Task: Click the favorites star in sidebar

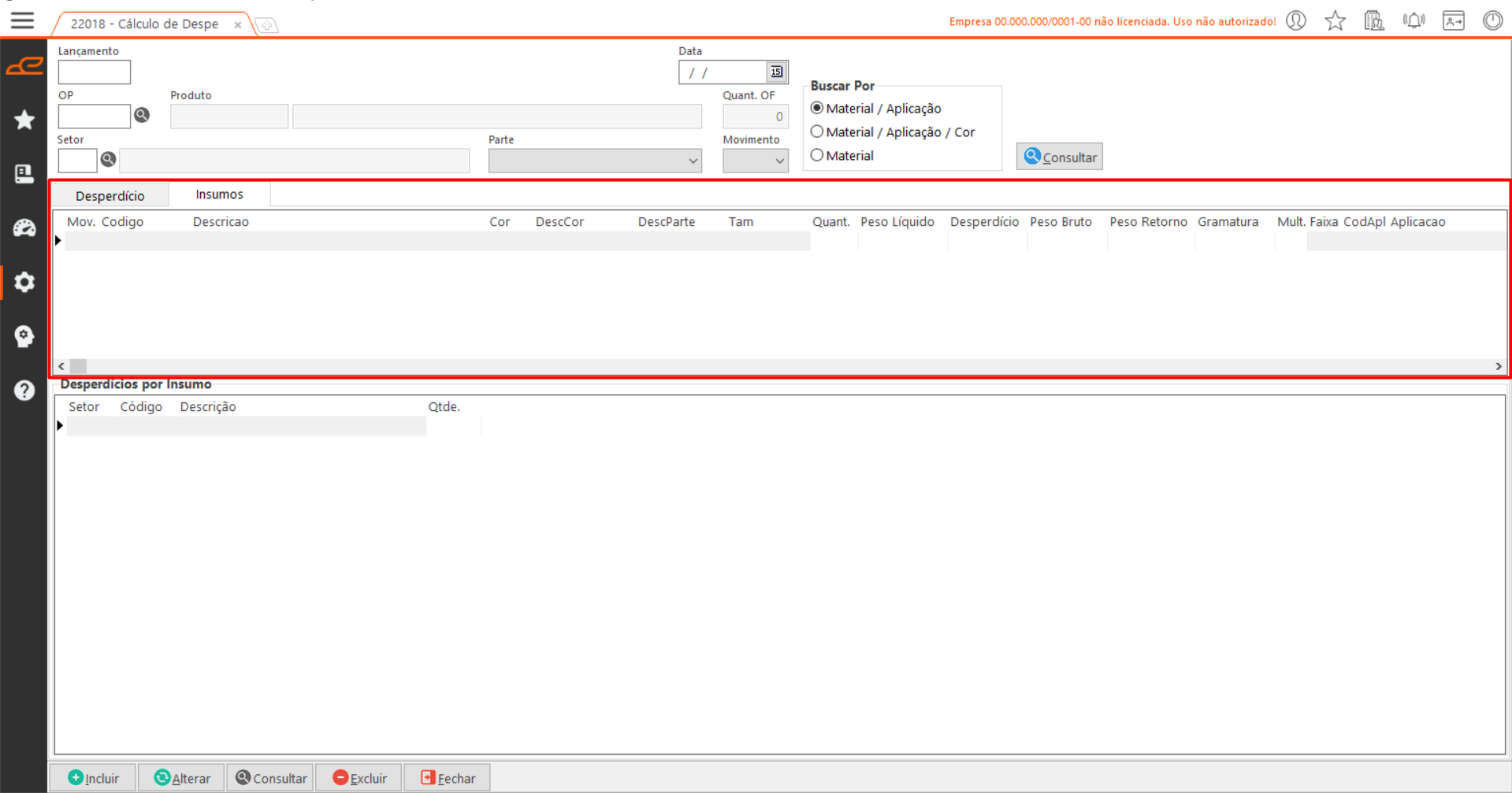Action: [24, 120]
